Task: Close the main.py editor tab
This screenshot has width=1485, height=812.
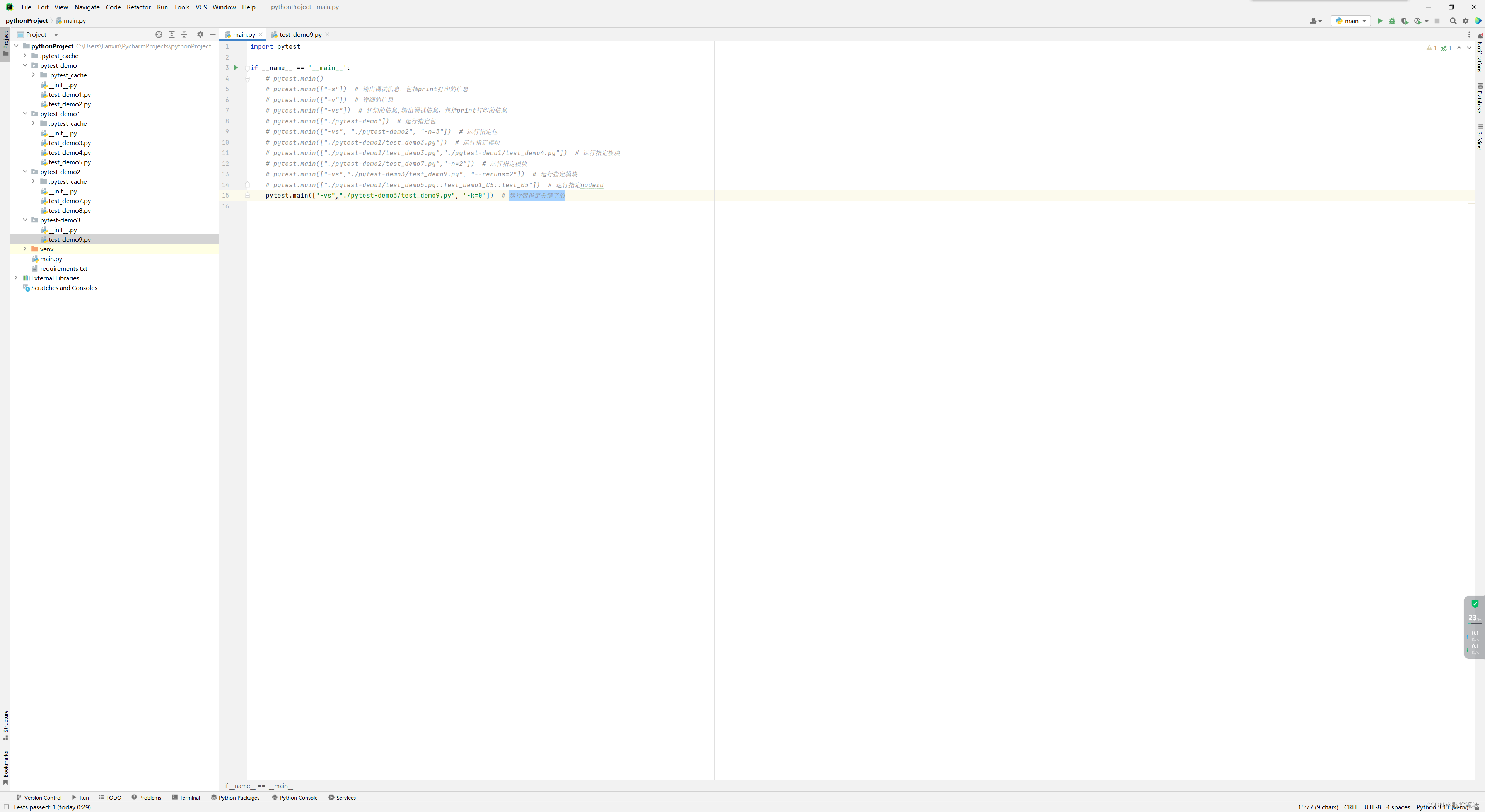Action: [x=261, y=34]
